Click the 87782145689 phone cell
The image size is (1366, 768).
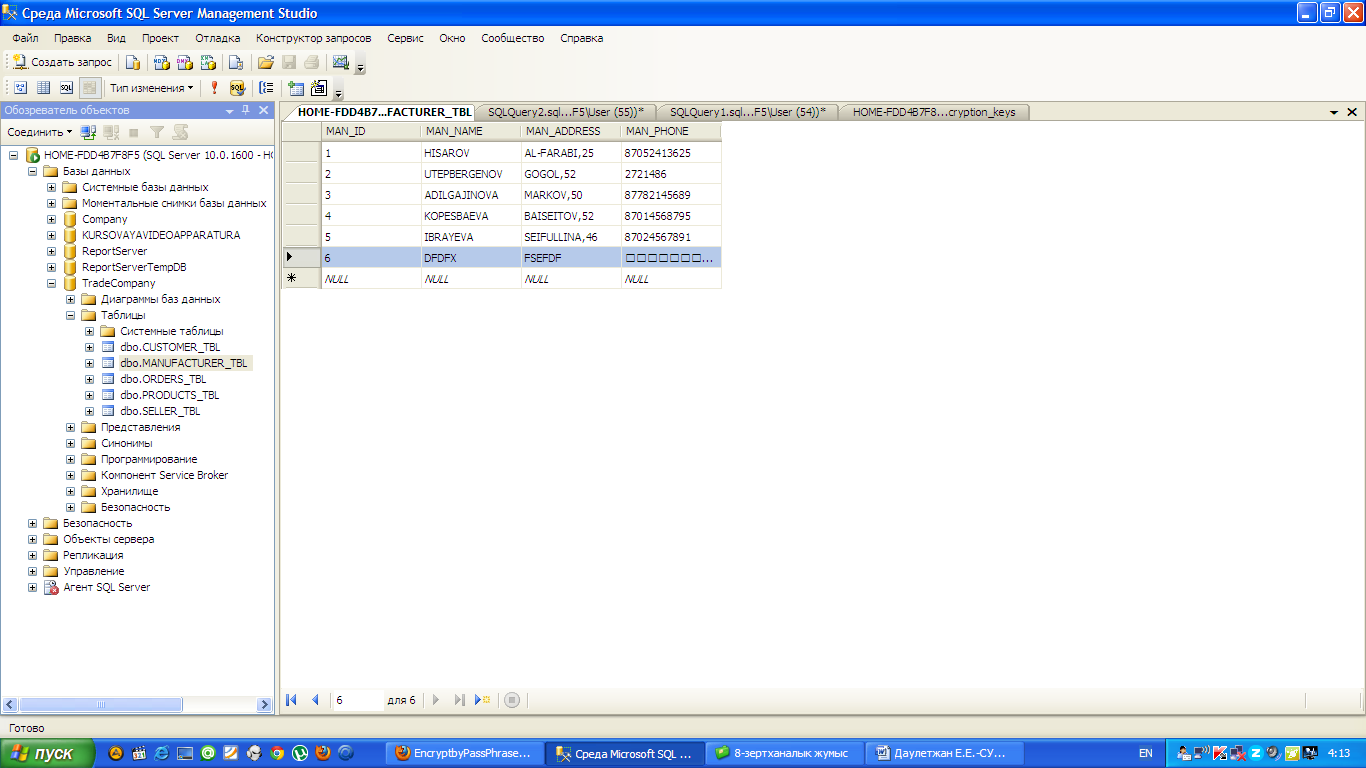[670, 195]
